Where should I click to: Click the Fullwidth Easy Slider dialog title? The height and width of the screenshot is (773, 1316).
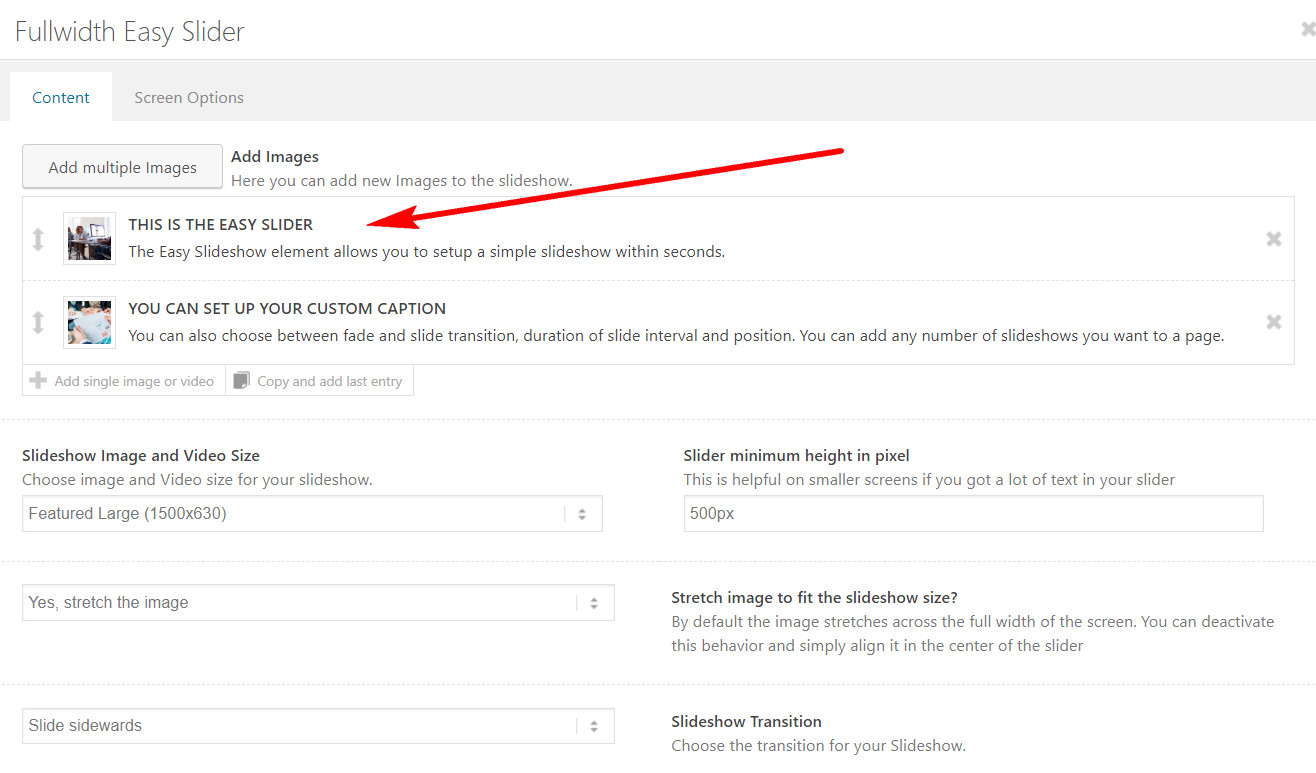pyautogui.click(x=130, y=31)
